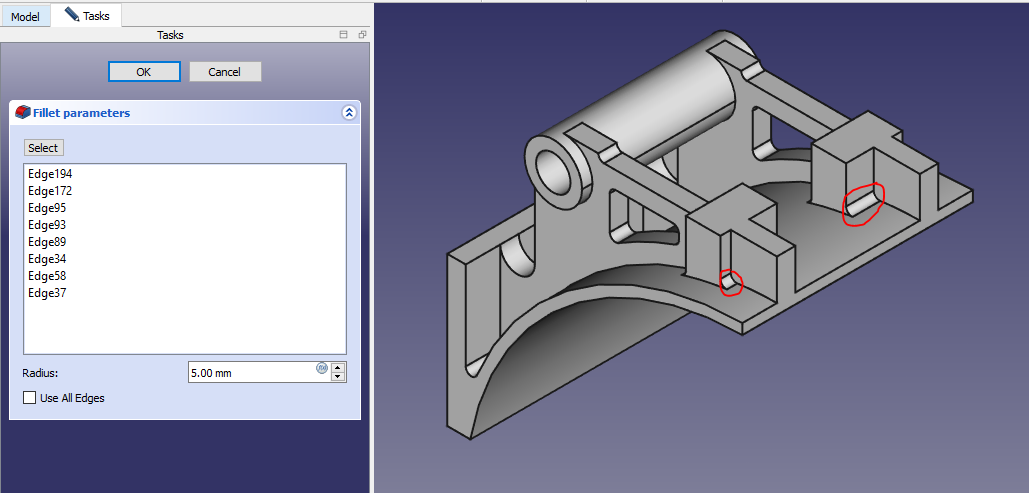Enable the Use All Edges checkbox
The width and height of the screenshot is (1029, 493).
[29, 398]
